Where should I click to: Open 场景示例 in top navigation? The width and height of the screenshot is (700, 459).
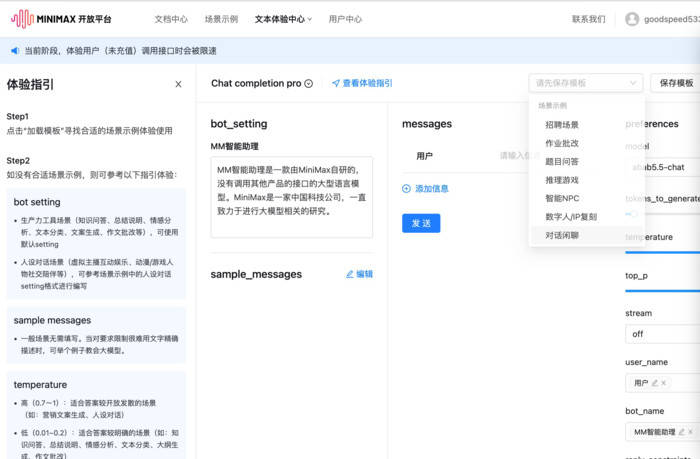pyautogui.click(x=221, y=19)
